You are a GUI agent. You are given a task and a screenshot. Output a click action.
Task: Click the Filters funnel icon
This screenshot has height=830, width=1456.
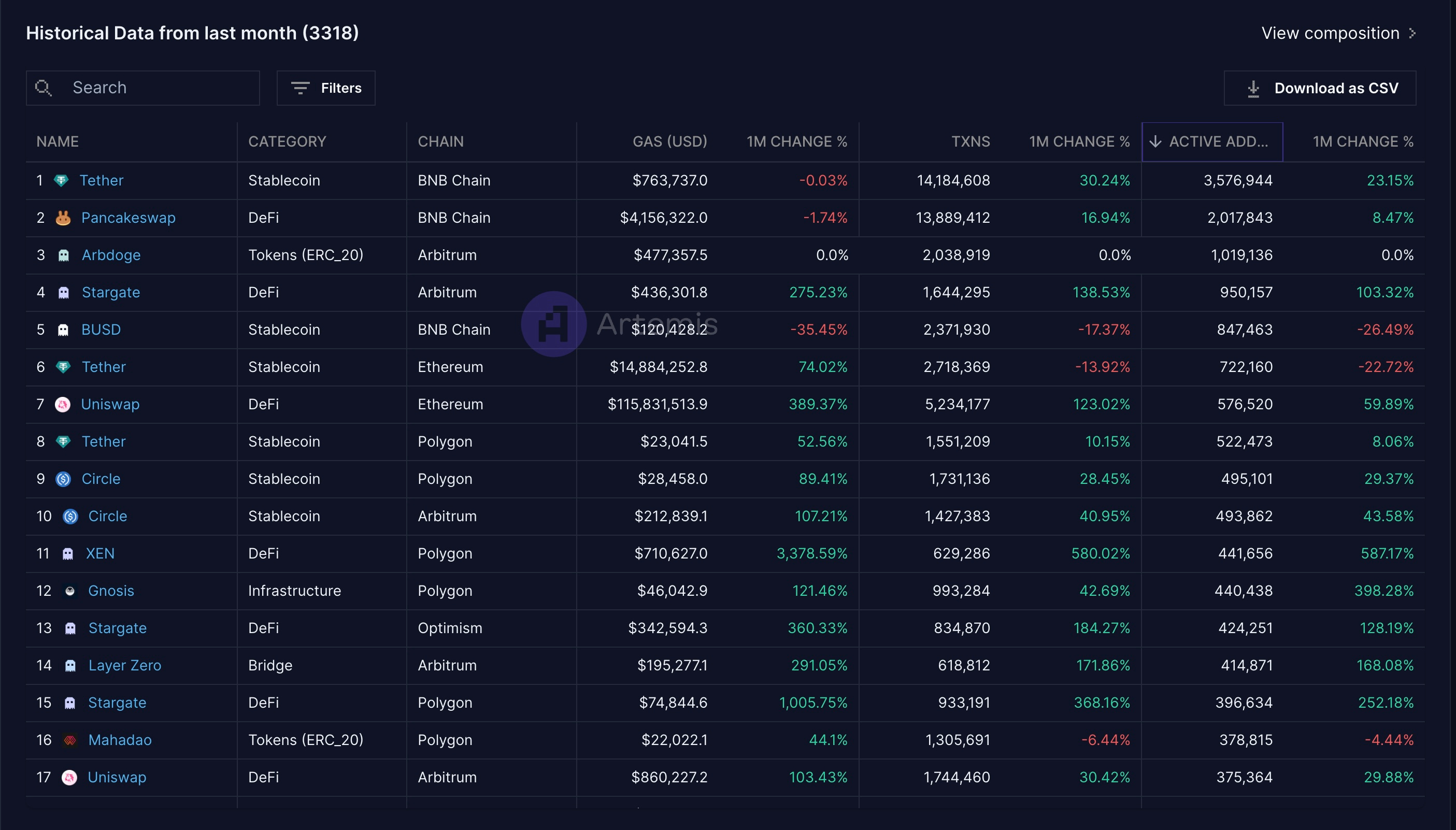[300, 88]
